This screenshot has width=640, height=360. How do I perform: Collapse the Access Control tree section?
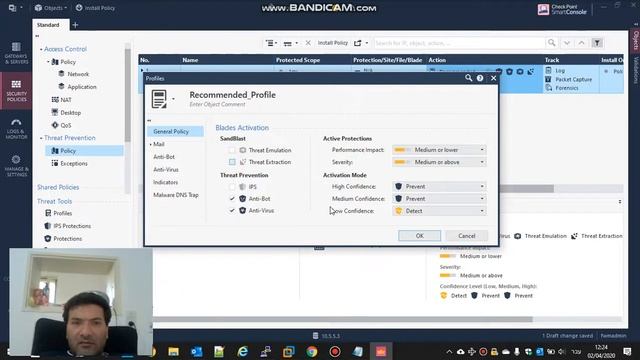(x=41, y=49)
